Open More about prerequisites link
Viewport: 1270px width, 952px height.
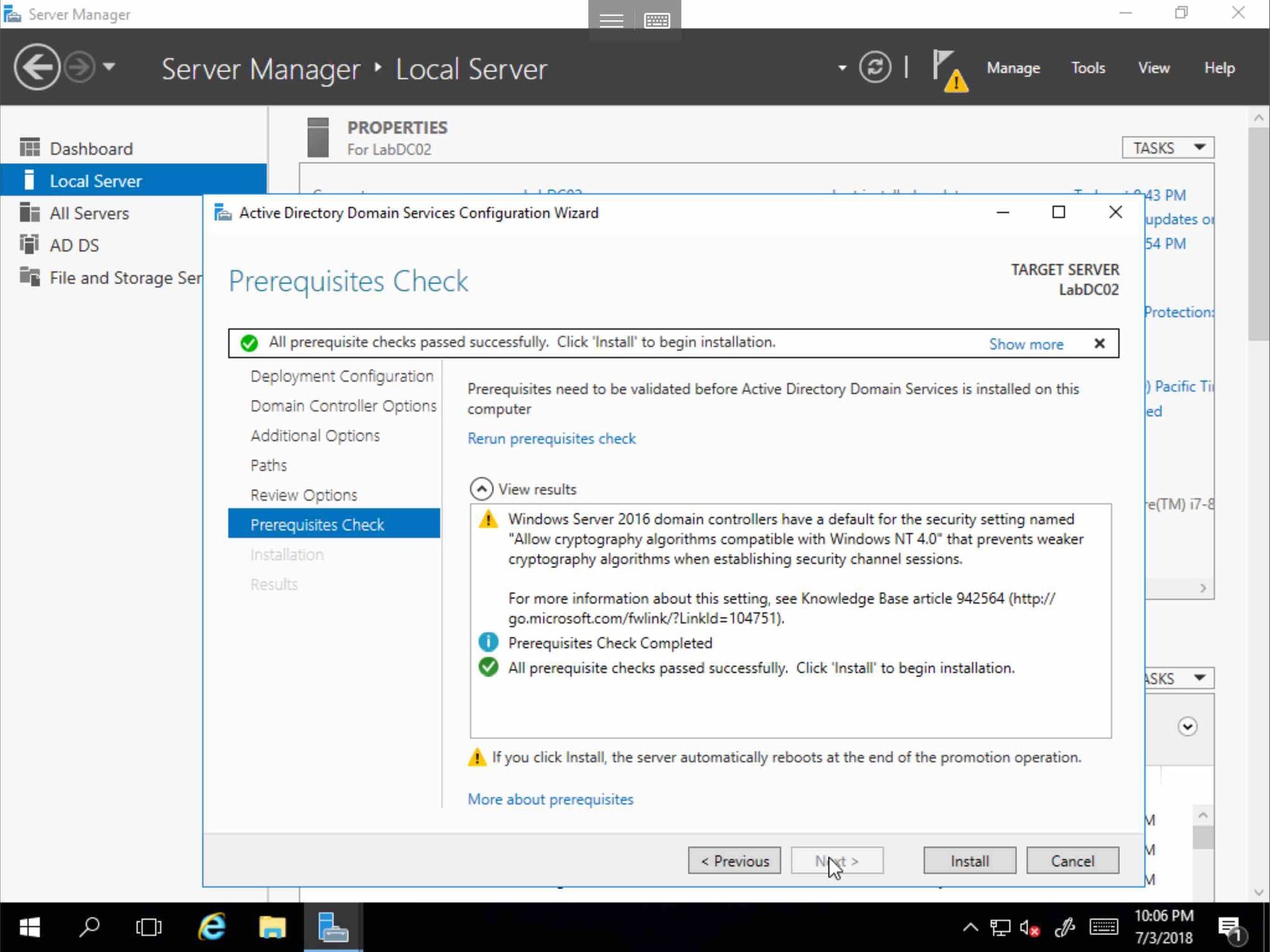551,799
